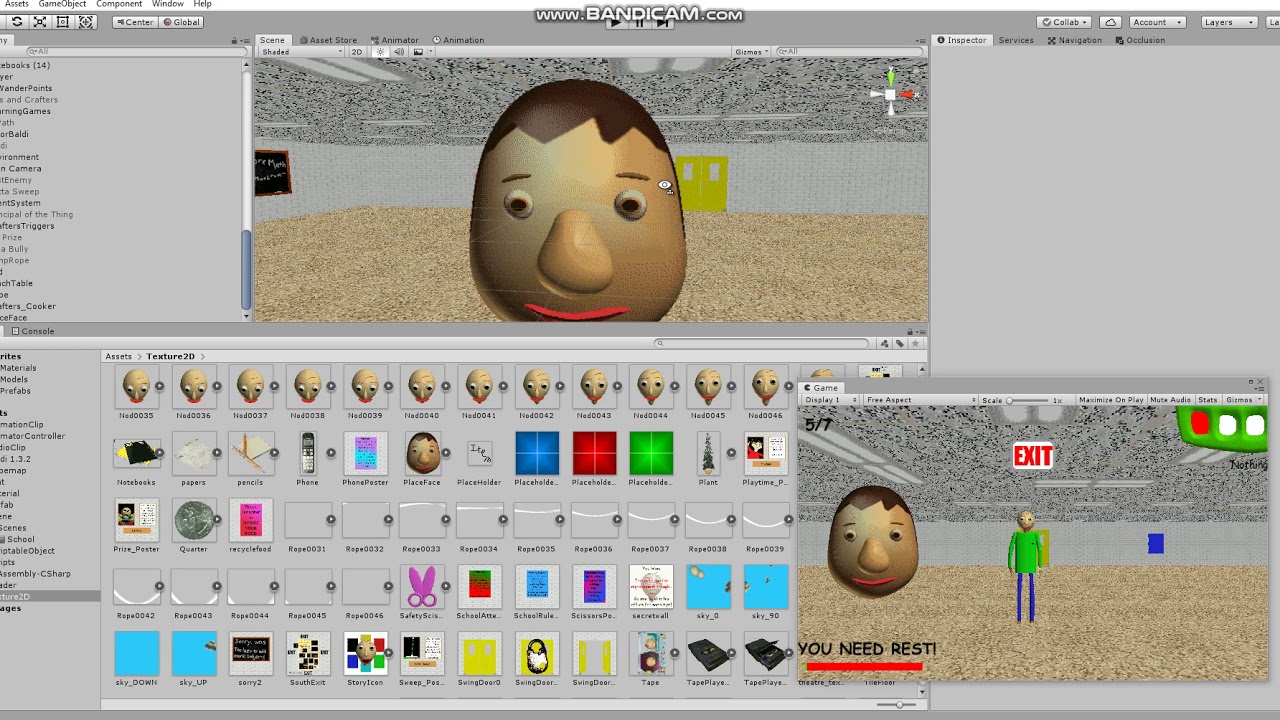Open scene Gizmos dropdown
1280x720 pixels.
coord(752,52)
